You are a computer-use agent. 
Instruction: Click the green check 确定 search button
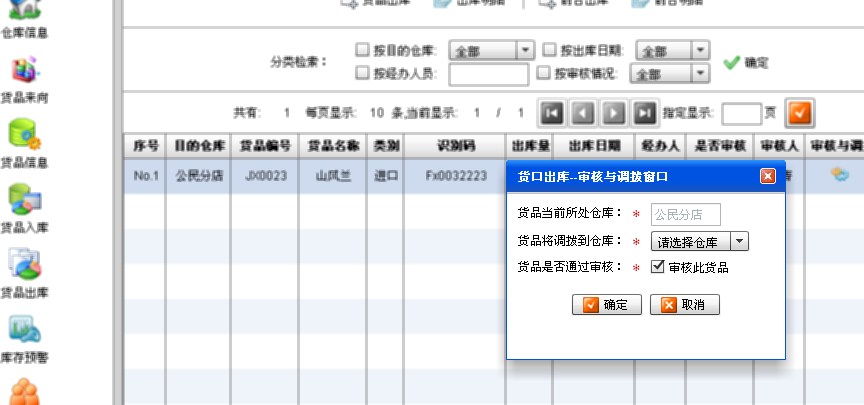point(746,63)
